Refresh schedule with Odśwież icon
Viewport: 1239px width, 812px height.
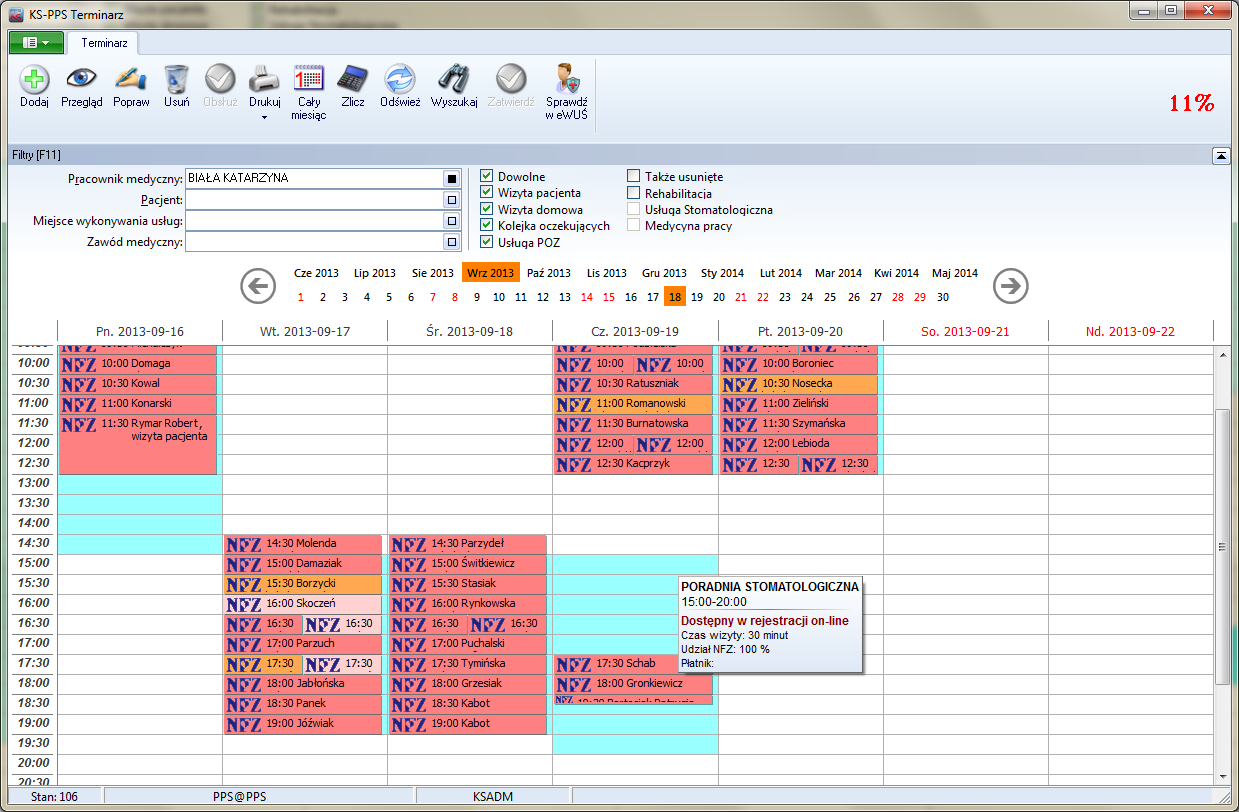coord(400,79)
